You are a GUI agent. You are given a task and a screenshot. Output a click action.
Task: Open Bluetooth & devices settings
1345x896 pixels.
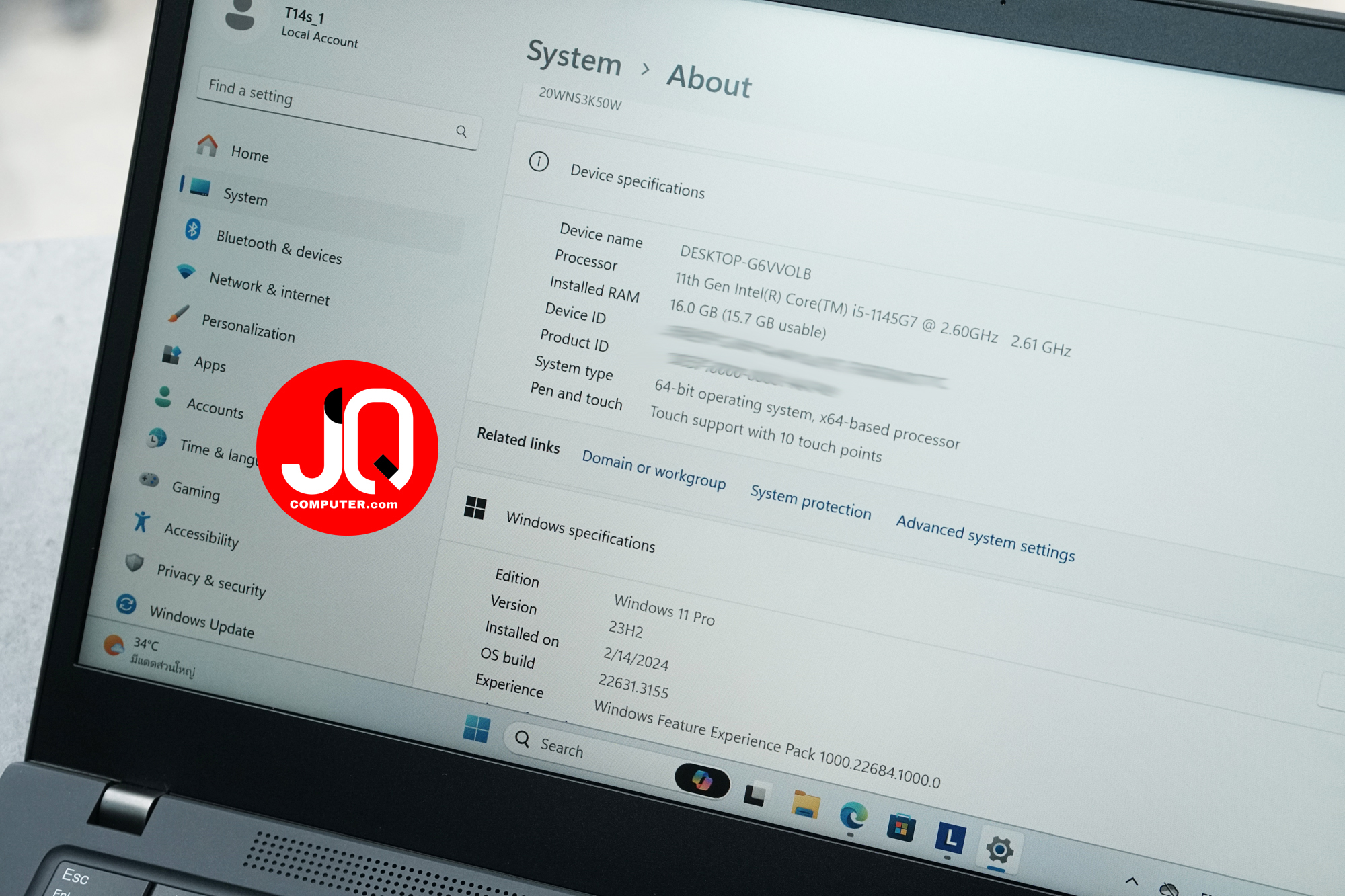click(x=278, y=246)
